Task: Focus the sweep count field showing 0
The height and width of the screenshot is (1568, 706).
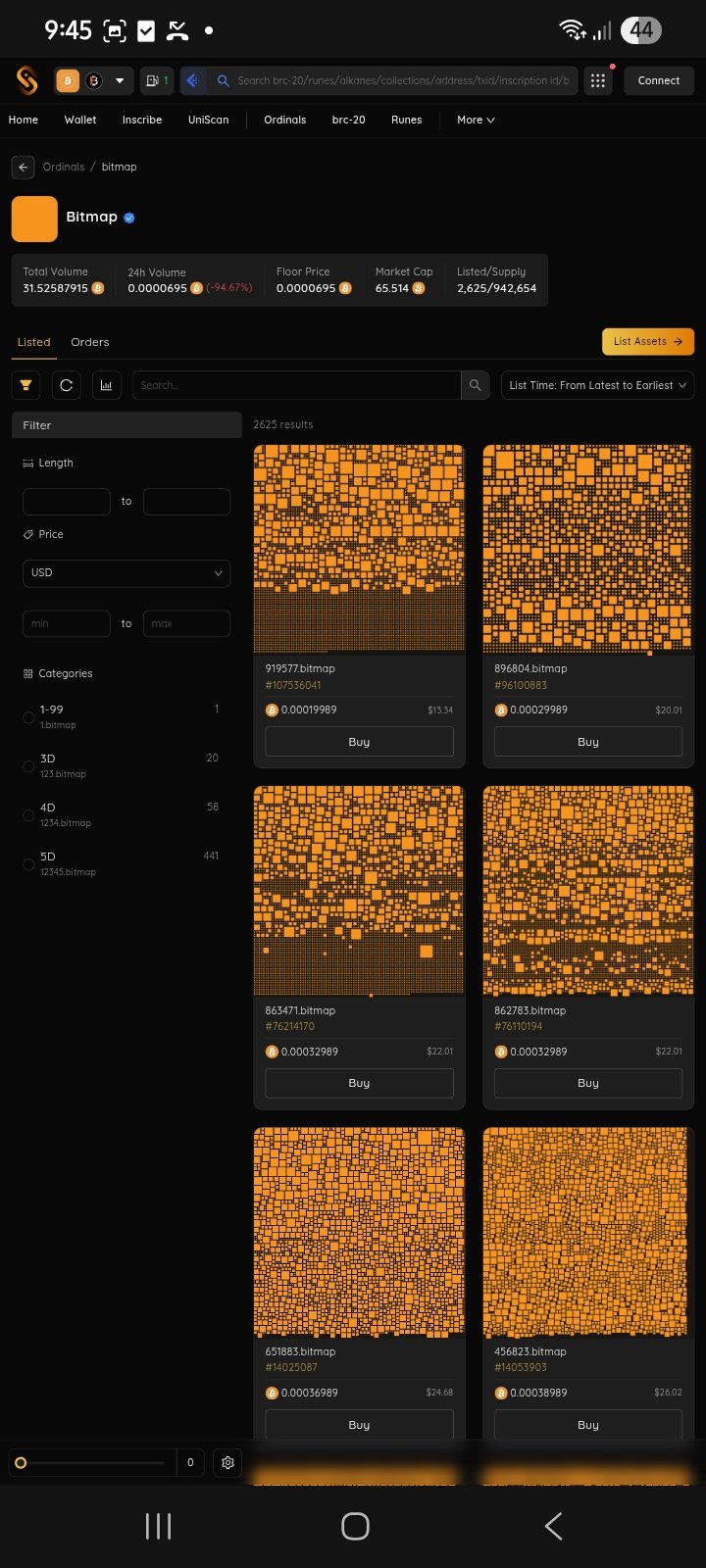Action: 190,1462
